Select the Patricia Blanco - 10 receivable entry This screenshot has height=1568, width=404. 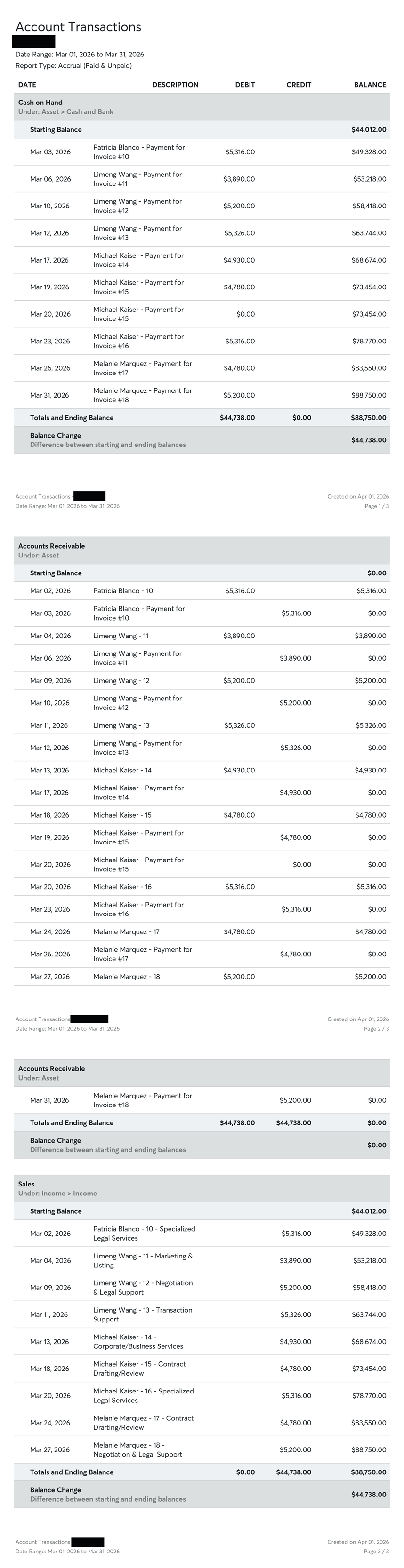point(123,590)
